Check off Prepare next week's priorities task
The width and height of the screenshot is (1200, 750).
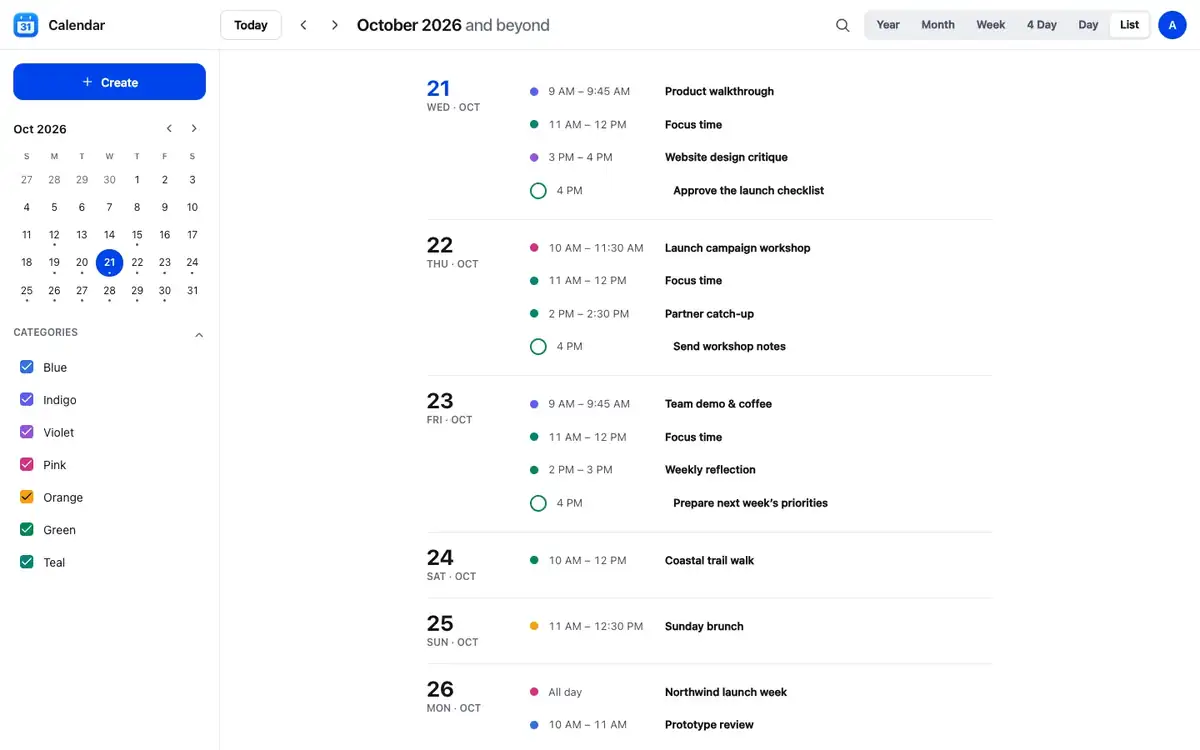pos(538,503)
